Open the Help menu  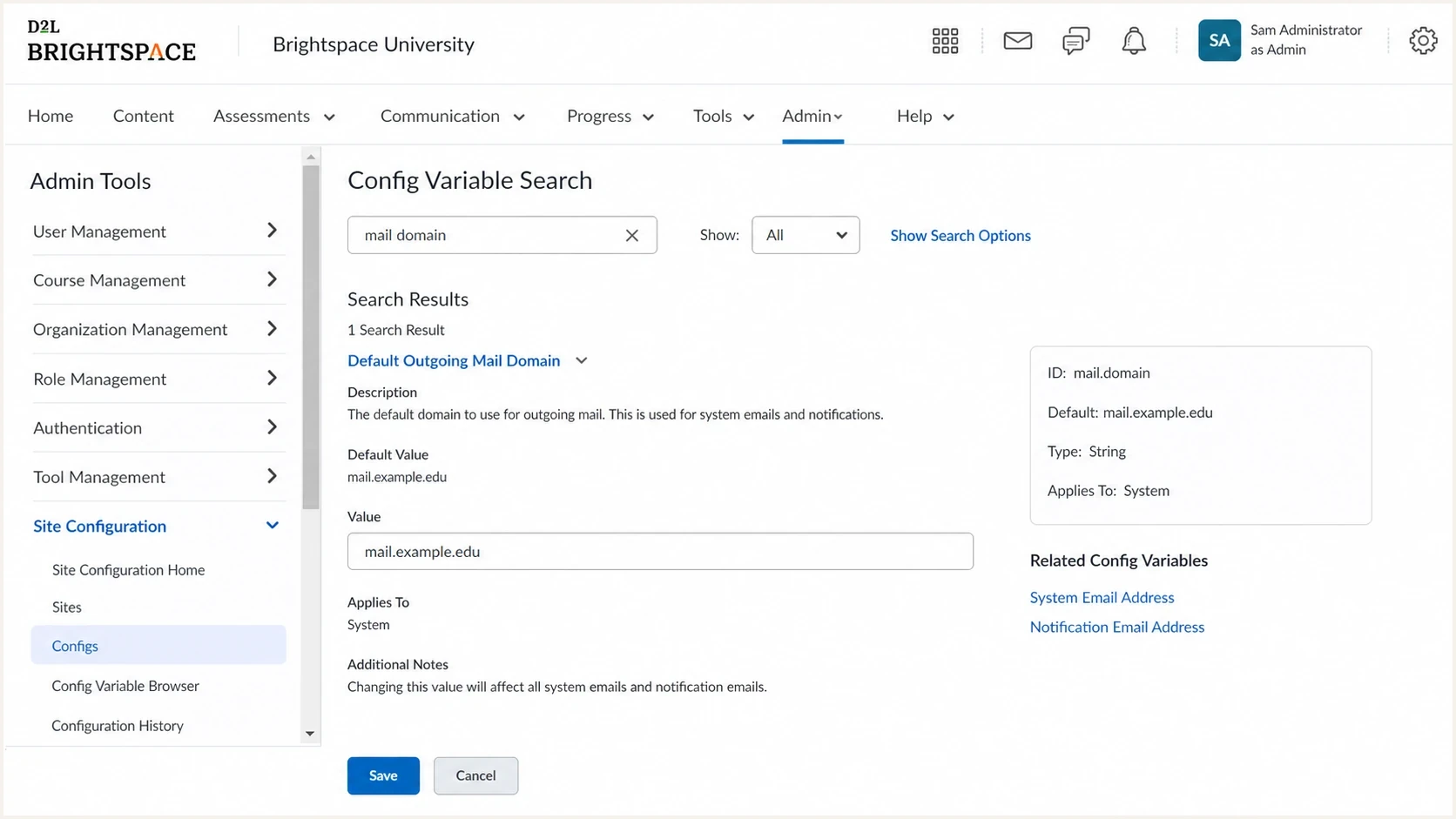[926, 116]
